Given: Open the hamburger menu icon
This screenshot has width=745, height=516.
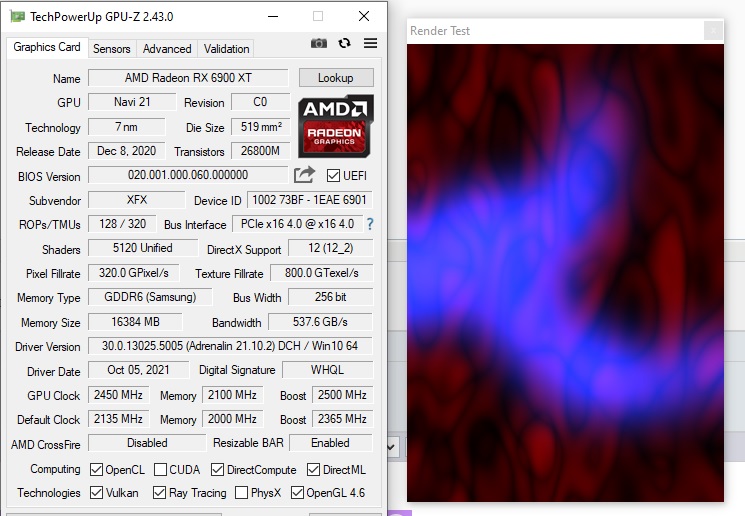Looking at the screenshot, I should (371, 43).
